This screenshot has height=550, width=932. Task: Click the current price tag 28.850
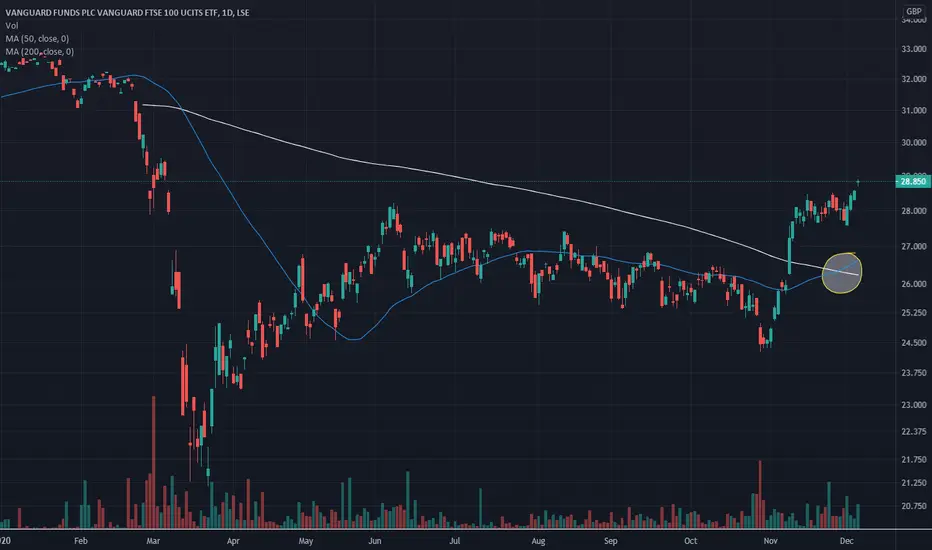point(913,181)
